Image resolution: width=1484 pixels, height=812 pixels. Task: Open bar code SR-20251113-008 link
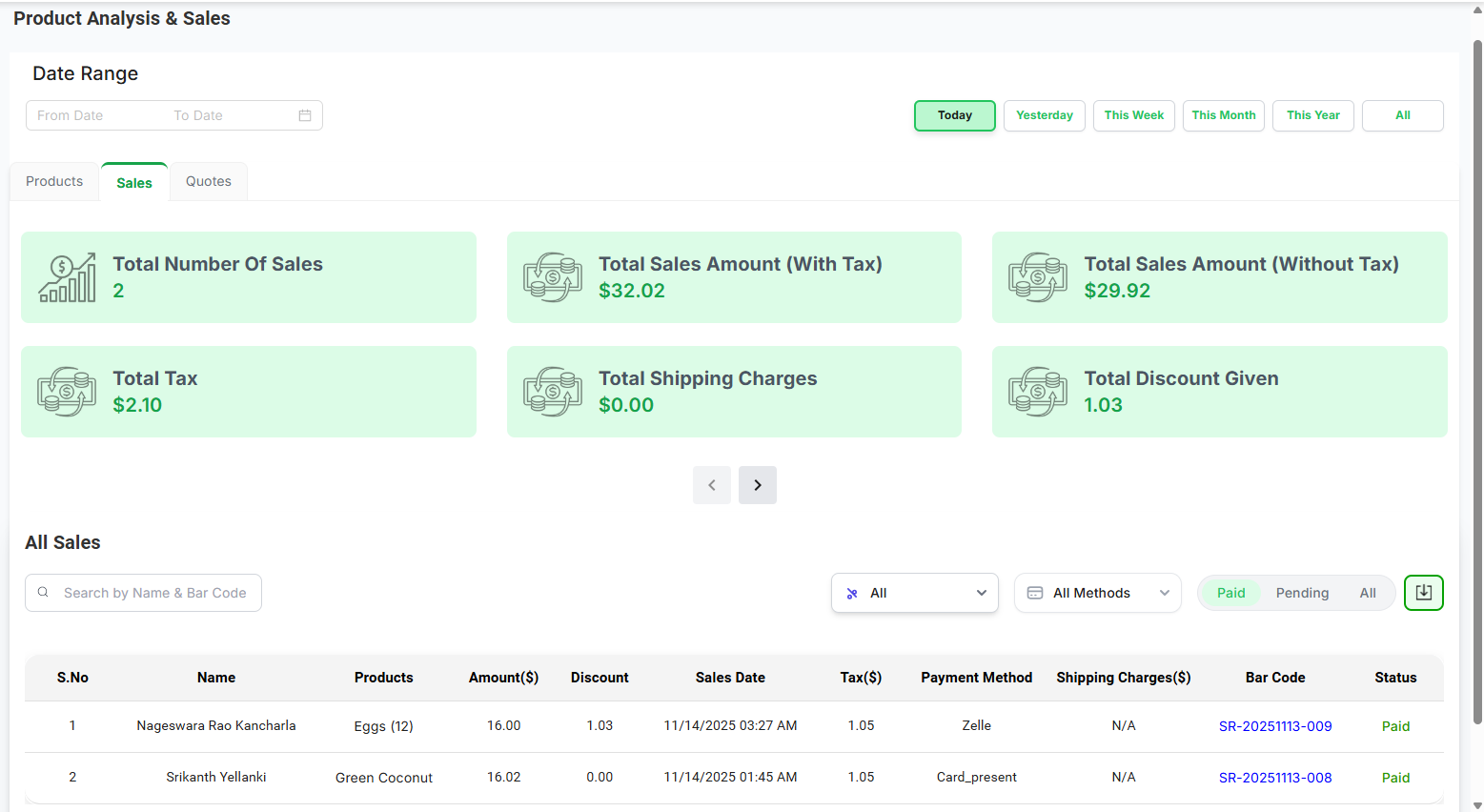[1275, 778]
